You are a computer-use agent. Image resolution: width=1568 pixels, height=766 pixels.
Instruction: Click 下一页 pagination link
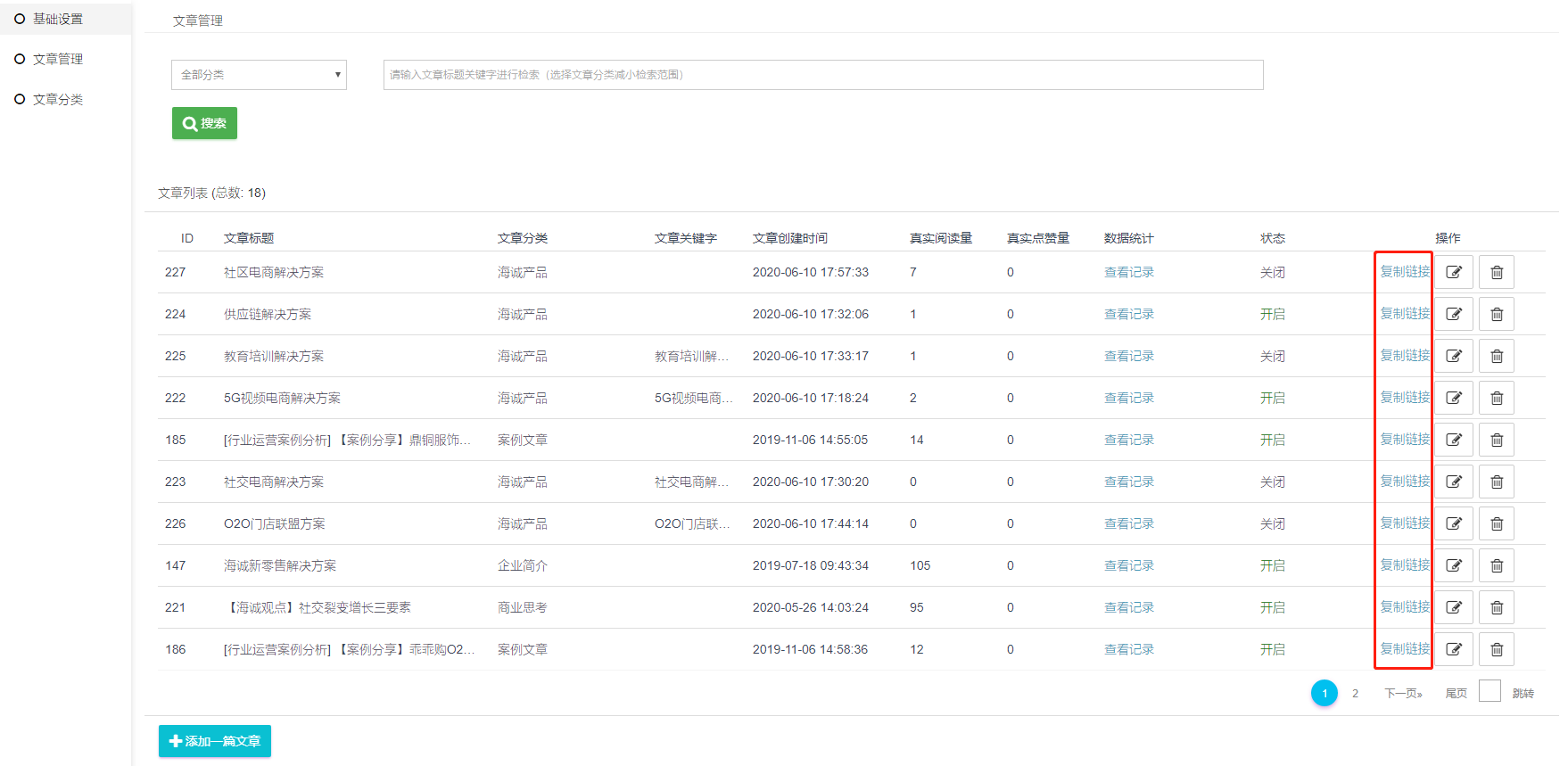point(1403,693)
